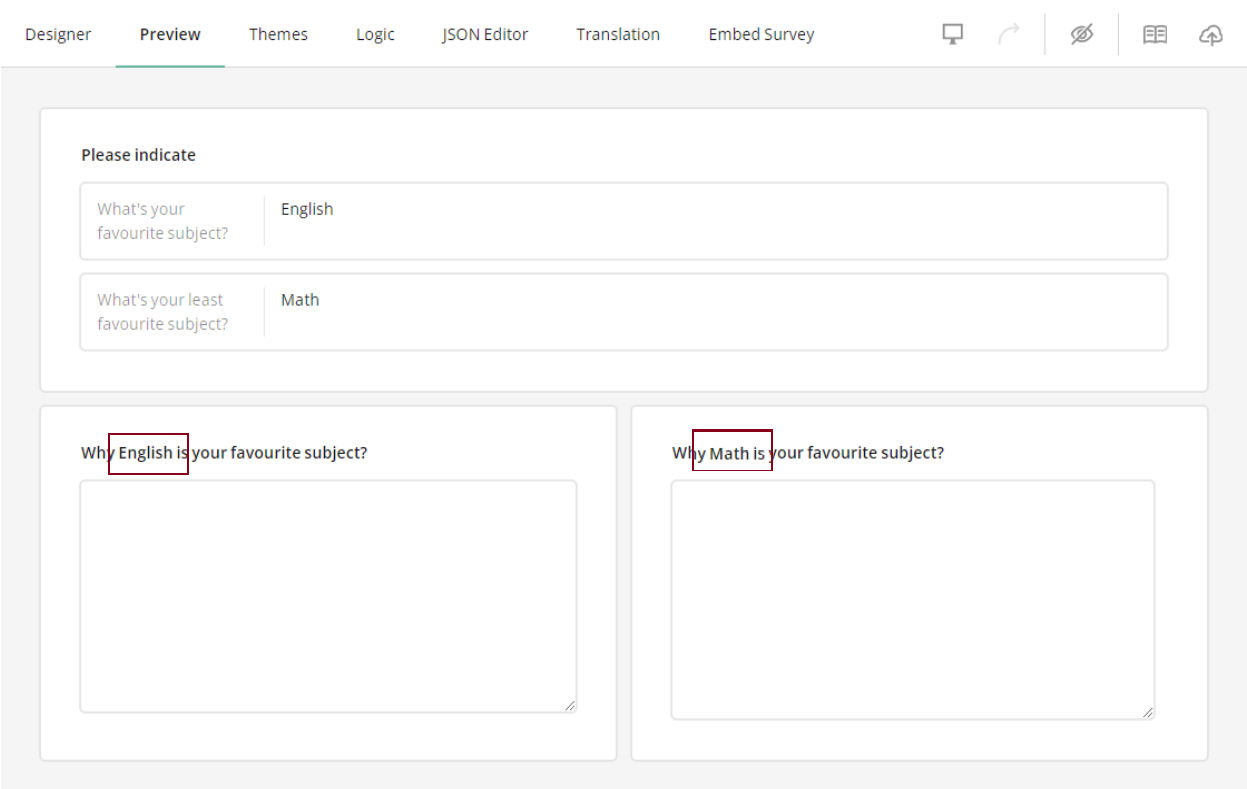Click the highlighted English text in the question title
The image size is (1247, 789).
click(x=148, y=453)
